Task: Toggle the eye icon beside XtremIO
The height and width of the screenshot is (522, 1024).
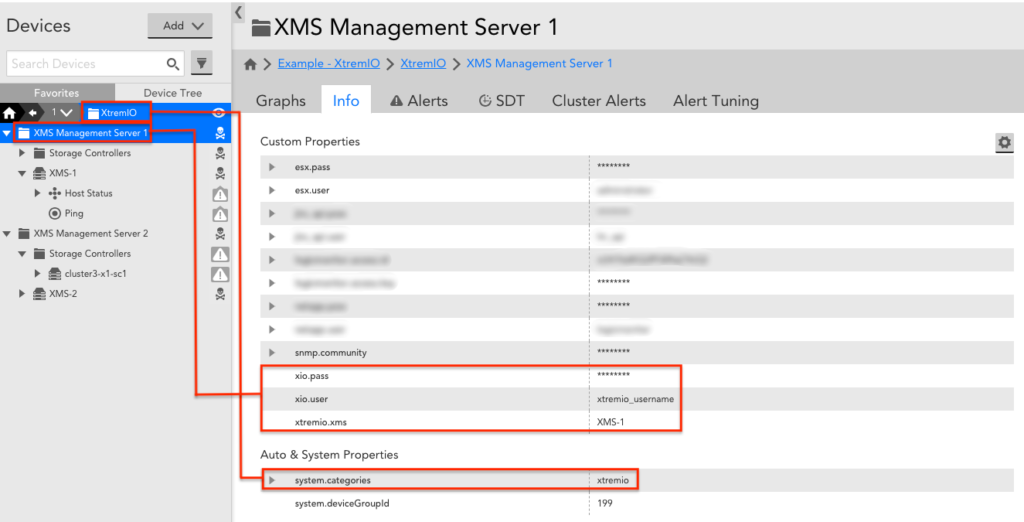Action: (219, 113)
